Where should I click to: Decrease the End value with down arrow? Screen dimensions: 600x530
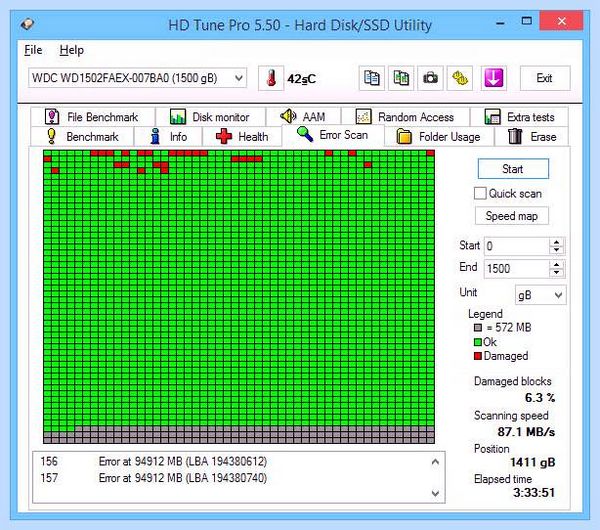[556, 272]
